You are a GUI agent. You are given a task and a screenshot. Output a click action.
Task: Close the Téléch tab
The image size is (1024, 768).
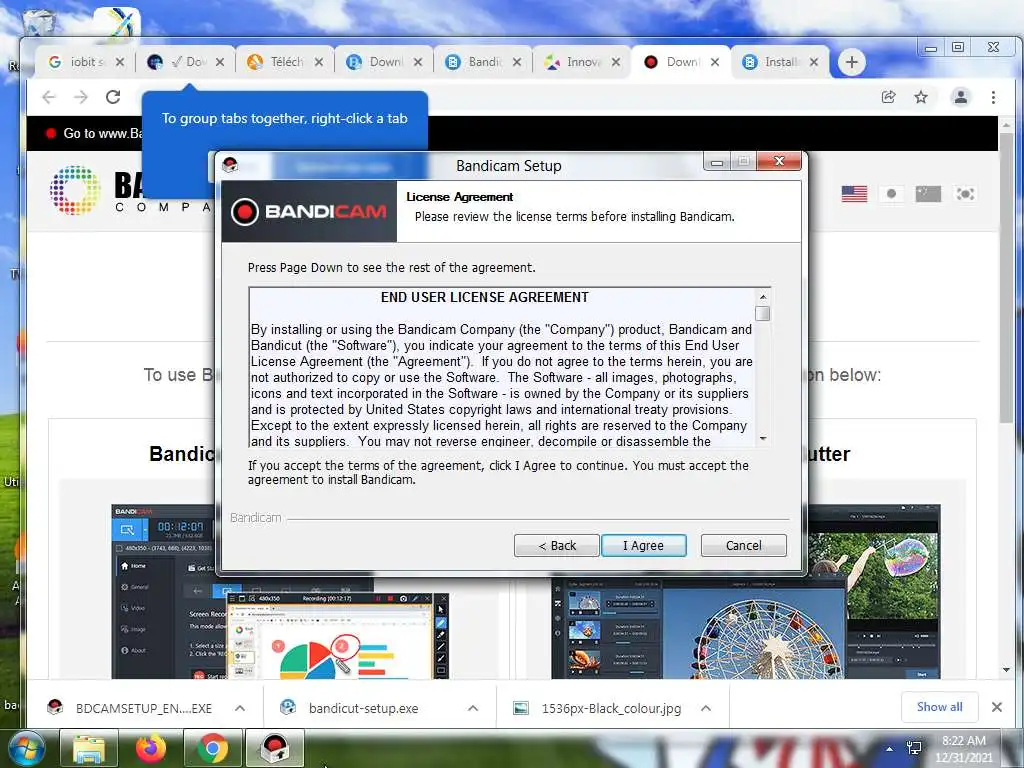click(319, 62)
